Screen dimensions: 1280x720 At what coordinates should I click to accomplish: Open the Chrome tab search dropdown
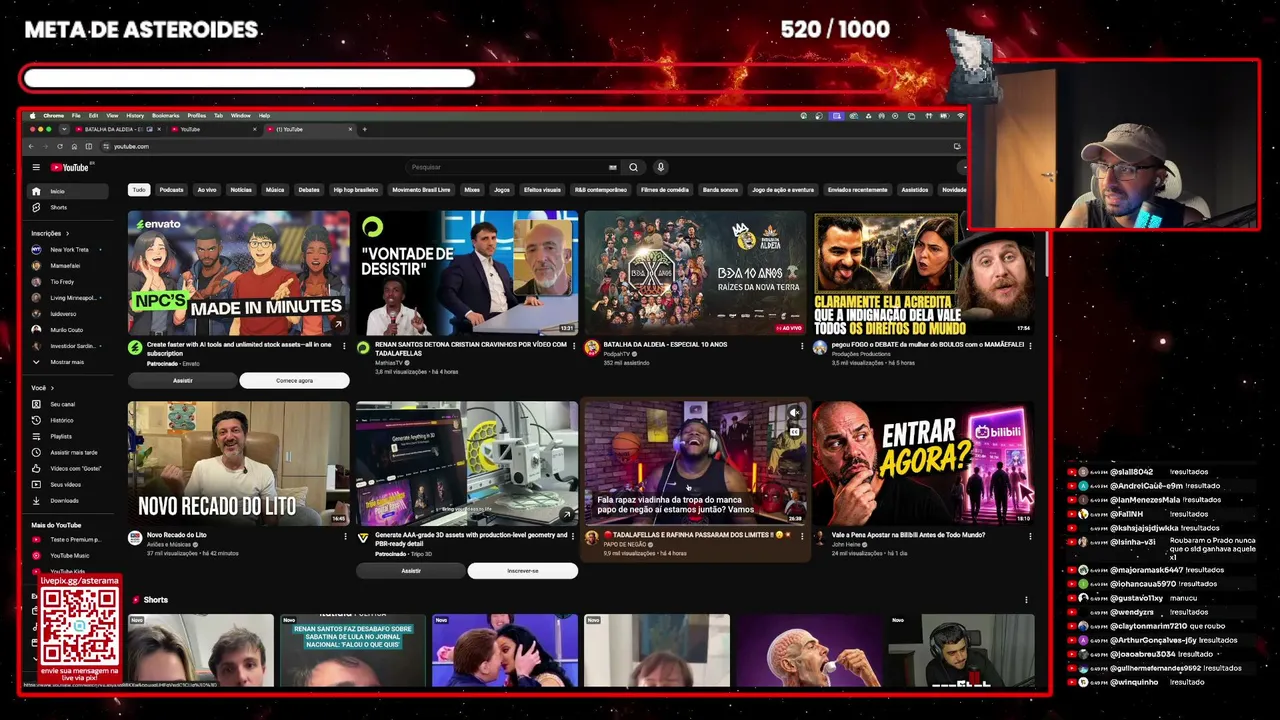(x=64, y=129)
